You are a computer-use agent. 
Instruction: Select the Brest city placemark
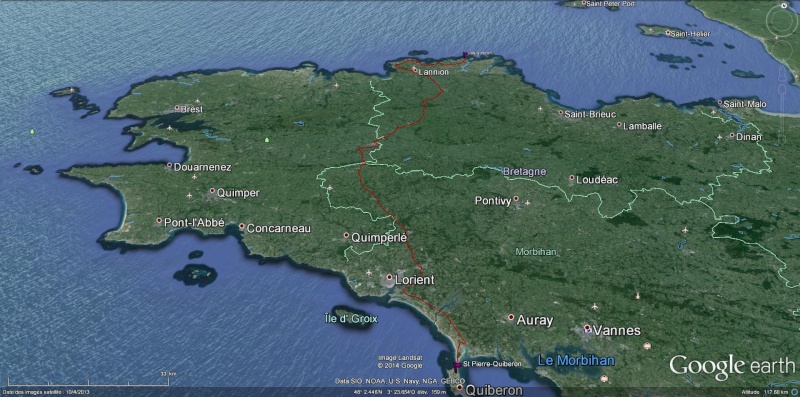[177, 108]
